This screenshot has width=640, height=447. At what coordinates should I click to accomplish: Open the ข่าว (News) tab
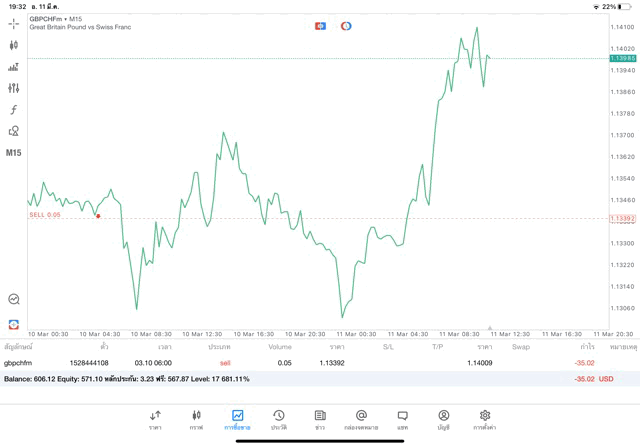[x=319, y=419]
